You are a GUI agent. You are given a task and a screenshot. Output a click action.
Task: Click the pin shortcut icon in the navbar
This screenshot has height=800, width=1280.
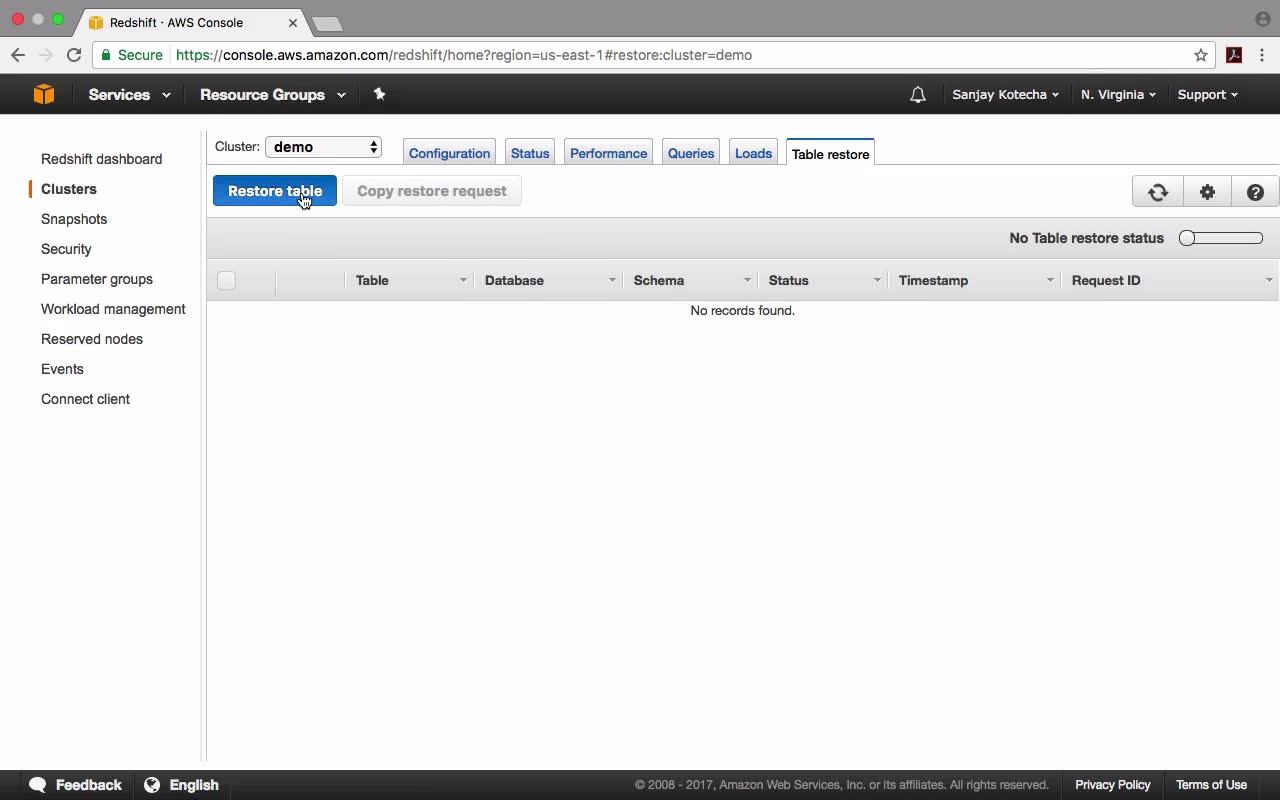pyautogui.click(x=379, y=94)
